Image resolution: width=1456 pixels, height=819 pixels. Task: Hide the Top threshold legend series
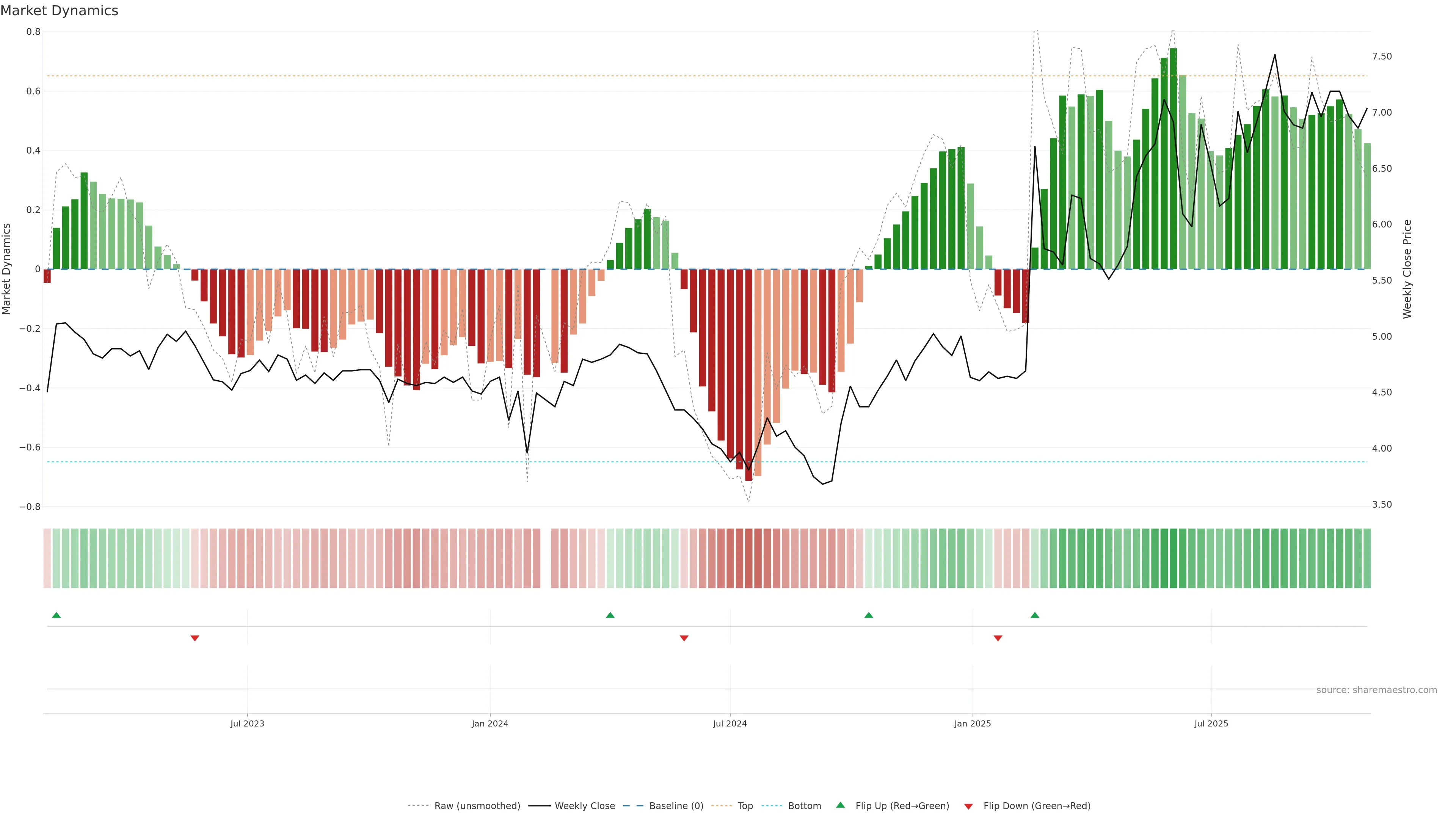click(x=745, y=806)
